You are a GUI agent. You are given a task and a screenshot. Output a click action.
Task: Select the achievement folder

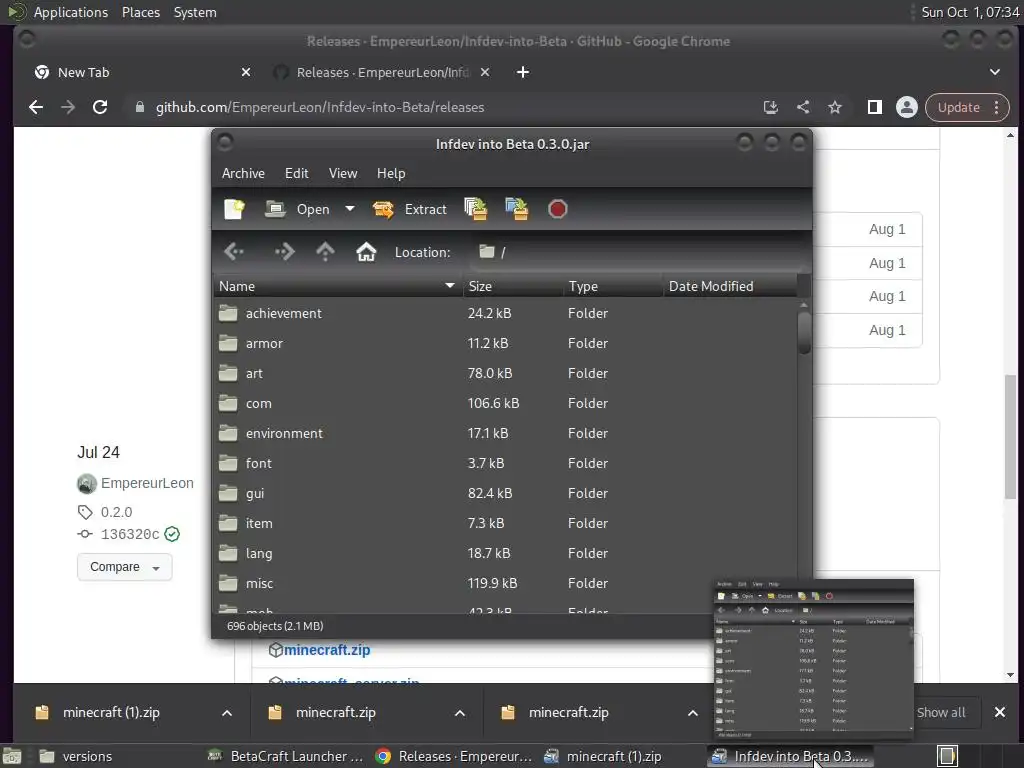click(x=505, y=313)
